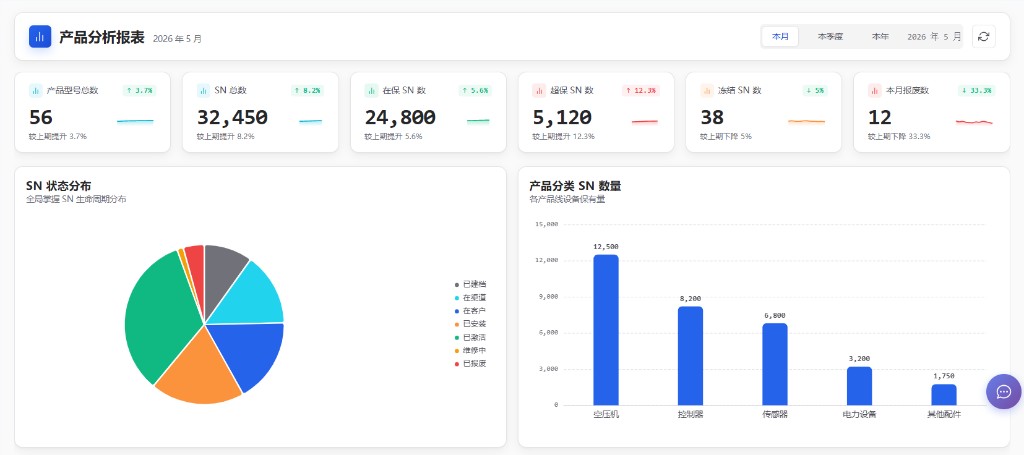Switch to the 本季度 period tab
The height and width of the screenshot is (455, 1024).
click(830, 37)
